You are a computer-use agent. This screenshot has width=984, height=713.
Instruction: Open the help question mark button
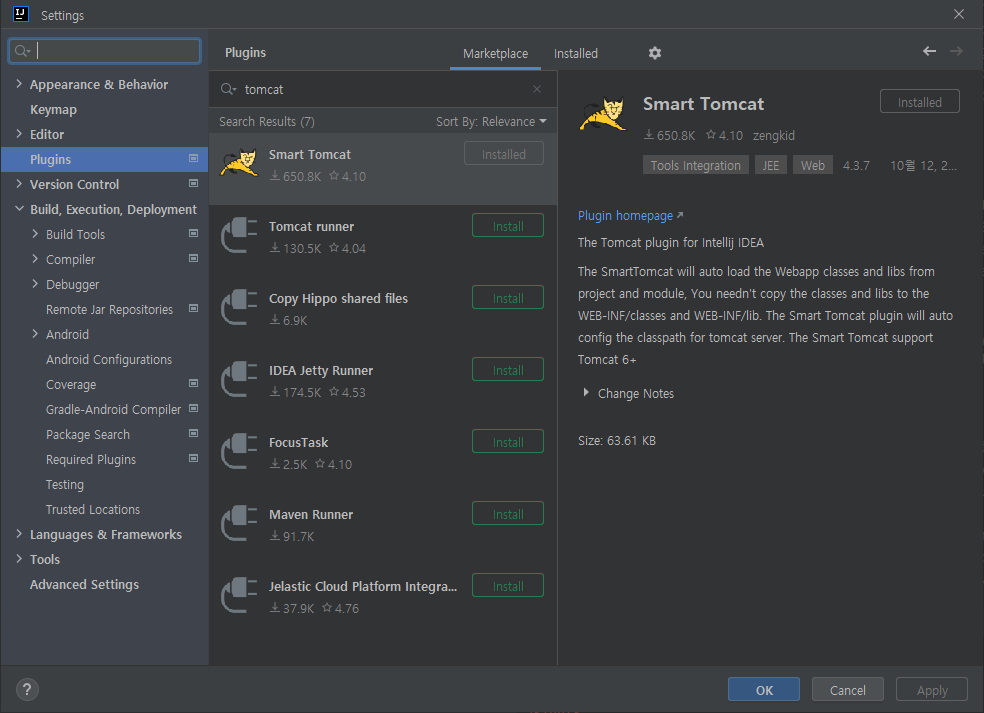tap(27, 690)
